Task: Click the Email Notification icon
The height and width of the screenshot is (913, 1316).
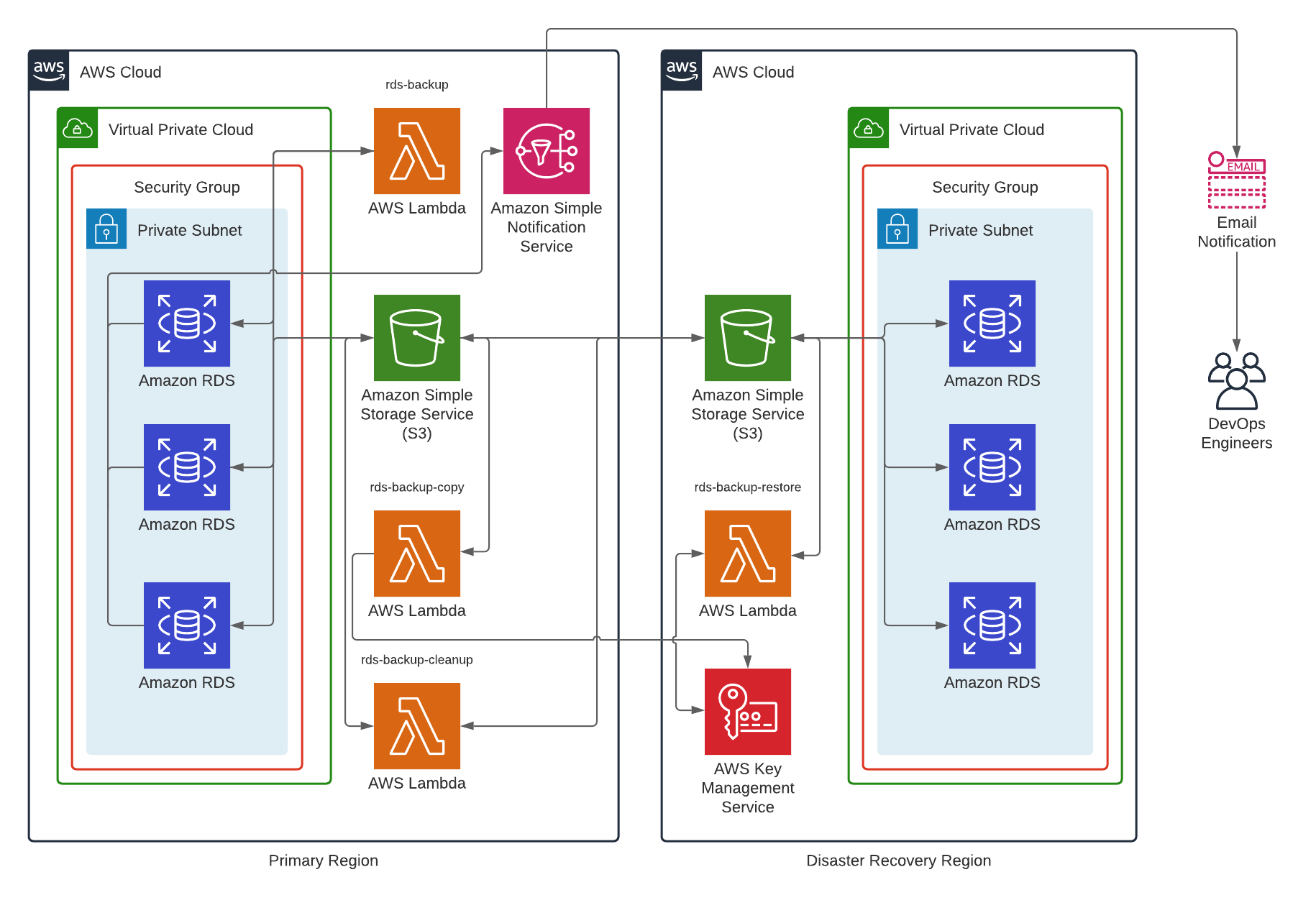Action: 1237,180
